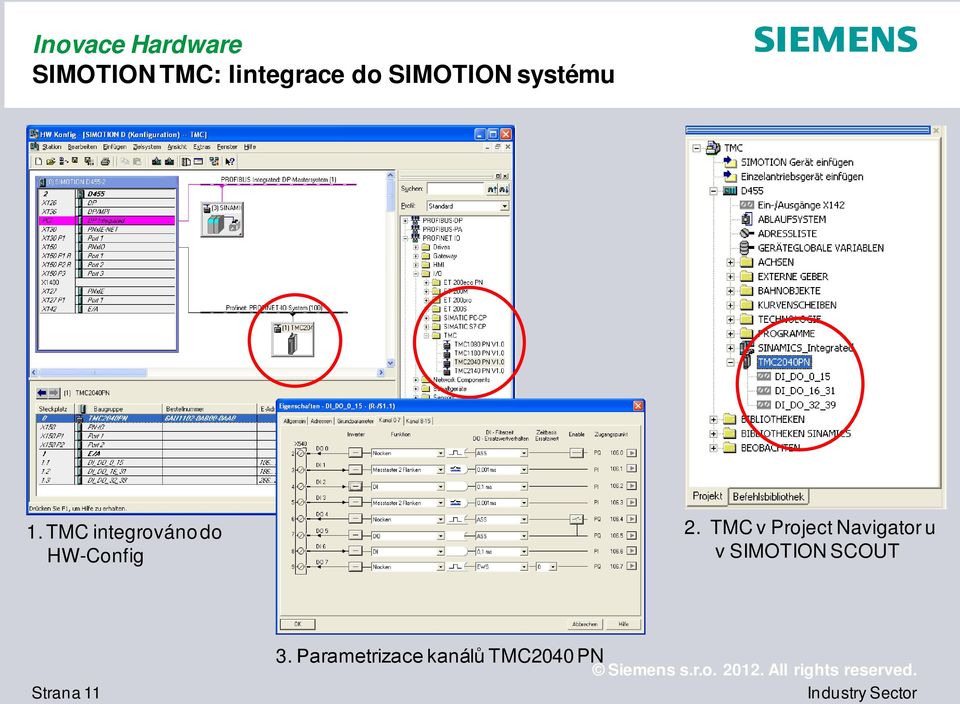Open the Funktion dropdown for DI 1 Messtaster
This screenshot has height=704, width=960.
point(440,470)
